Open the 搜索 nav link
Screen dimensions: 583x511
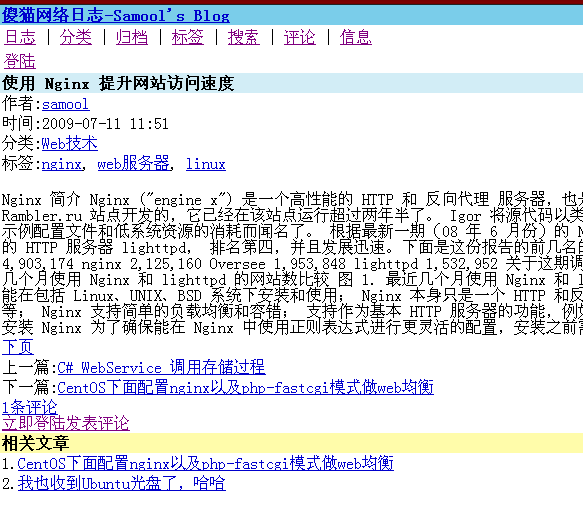(244, 37)
